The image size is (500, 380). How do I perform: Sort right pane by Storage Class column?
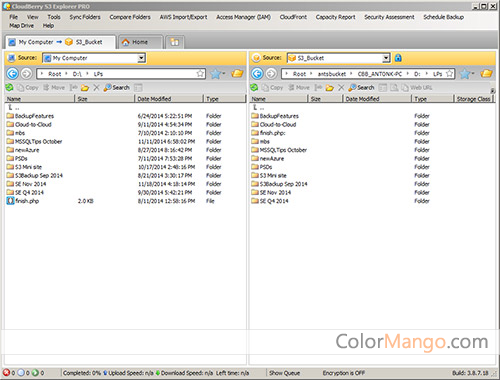point(473,99)
